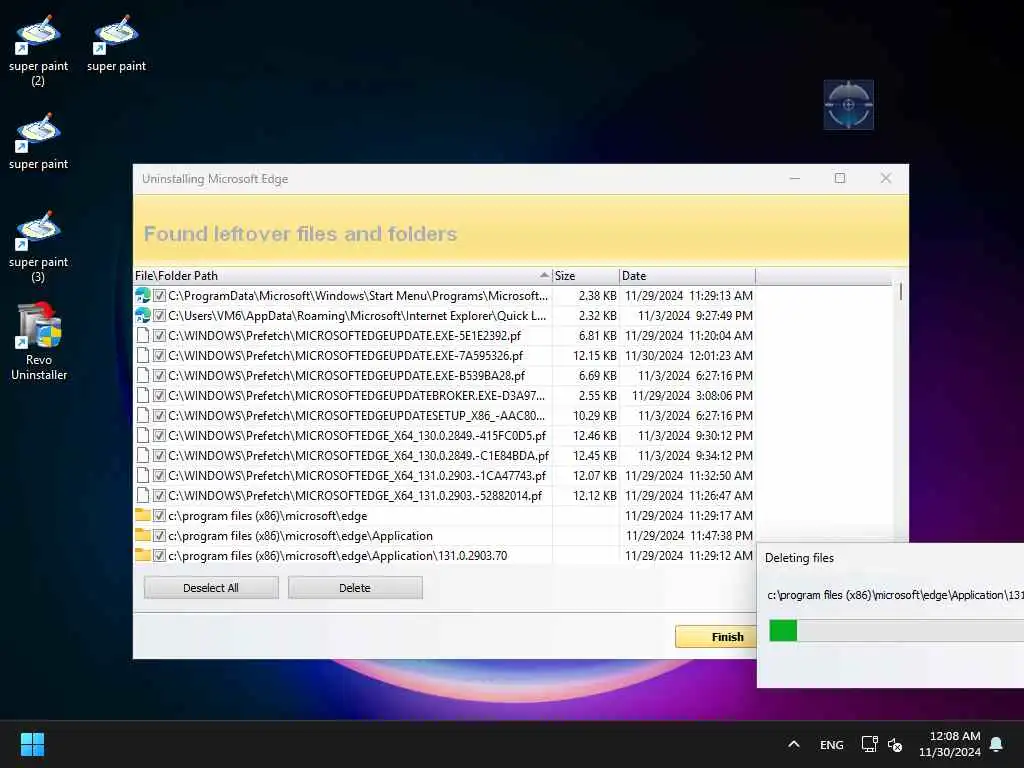Uncheck the microsoft\edge\Application folder checkbox

(x=159, y=536)
